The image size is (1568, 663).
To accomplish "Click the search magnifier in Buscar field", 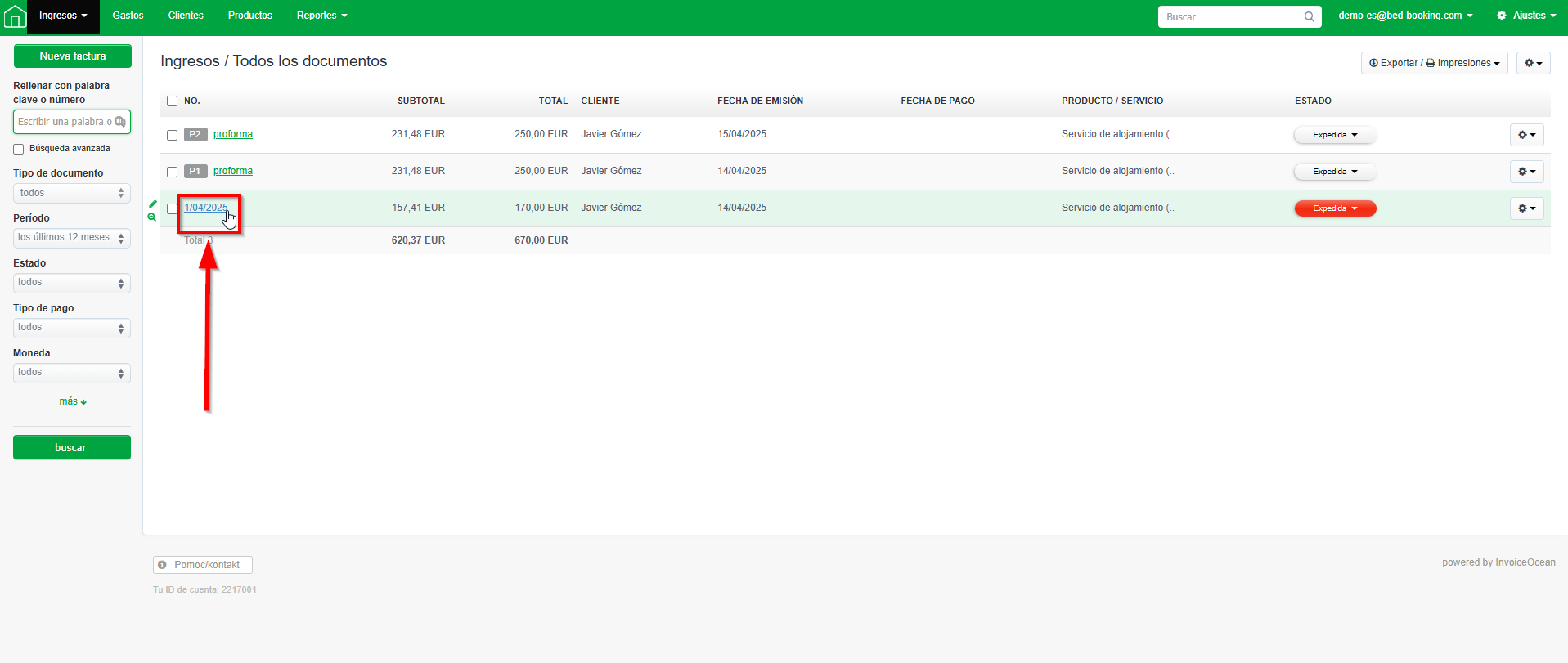I will coord(1309,16).
